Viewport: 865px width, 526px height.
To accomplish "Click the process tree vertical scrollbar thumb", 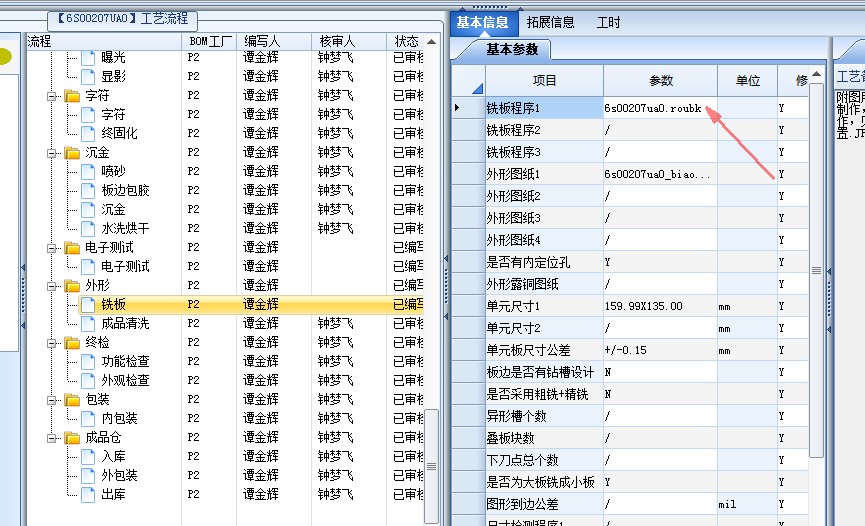I will [431, 466].
